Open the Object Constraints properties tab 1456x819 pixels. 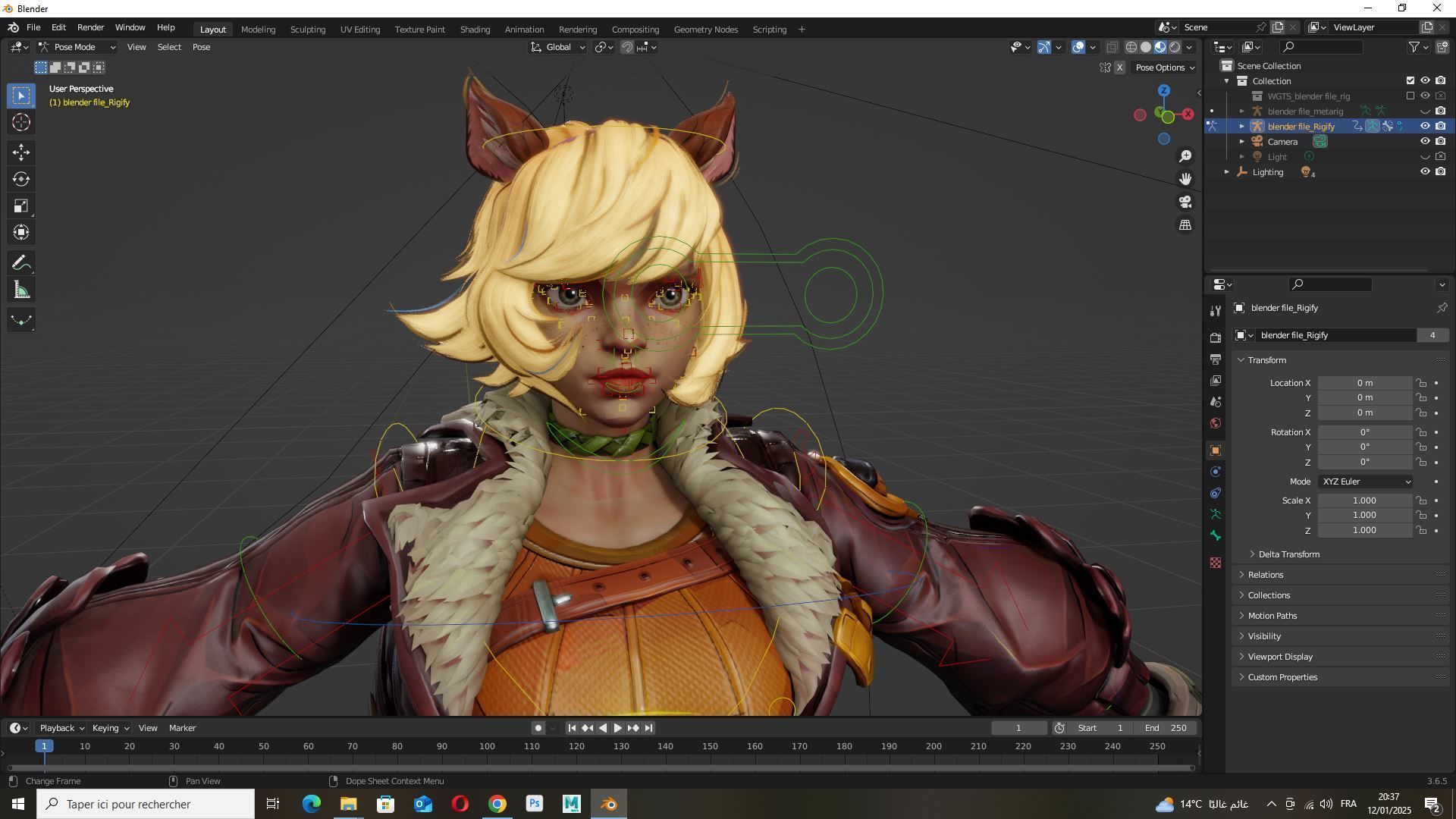point(1216,493)
